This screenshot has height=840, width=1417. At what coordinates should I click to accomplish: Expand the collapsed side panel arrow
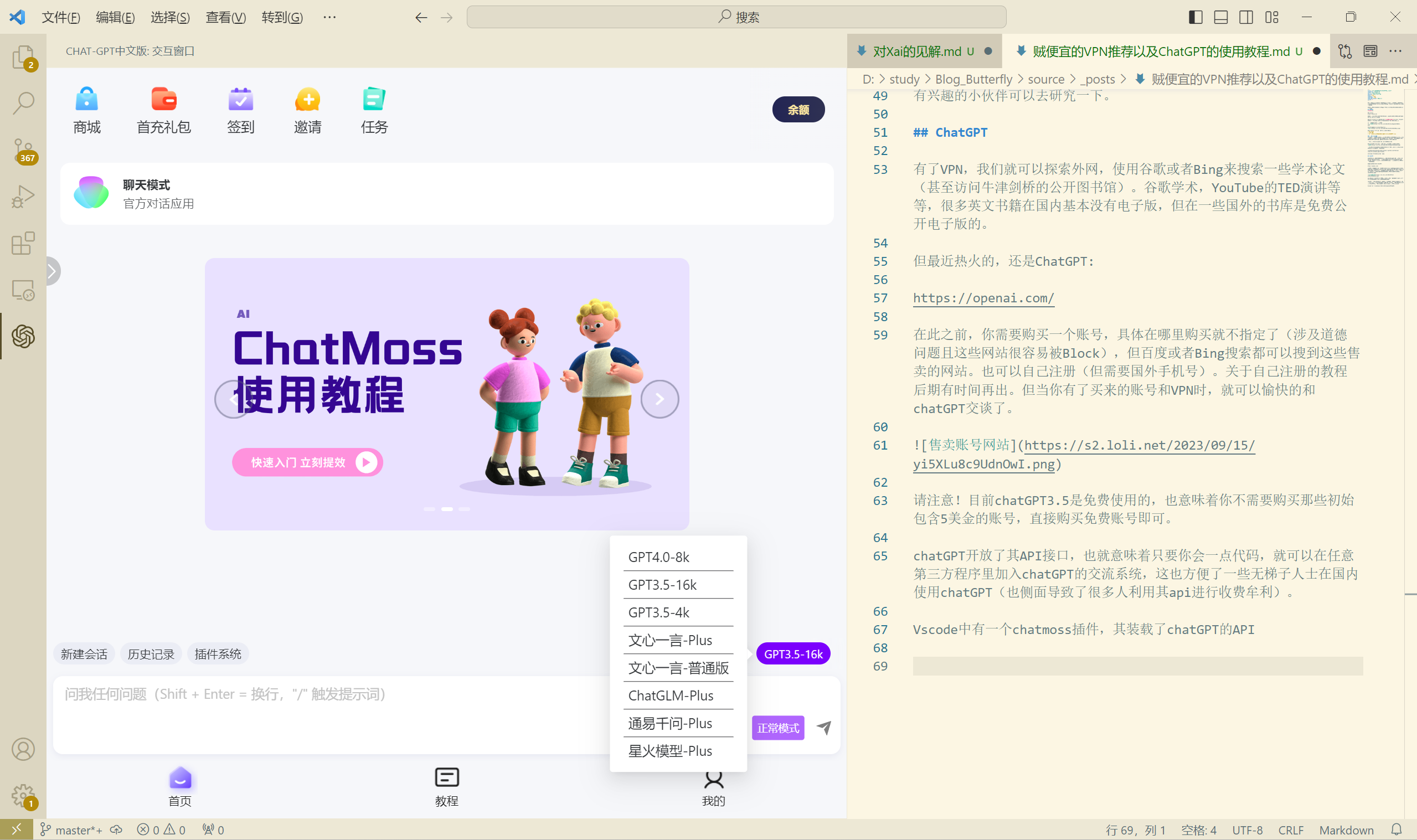[52, 271]
